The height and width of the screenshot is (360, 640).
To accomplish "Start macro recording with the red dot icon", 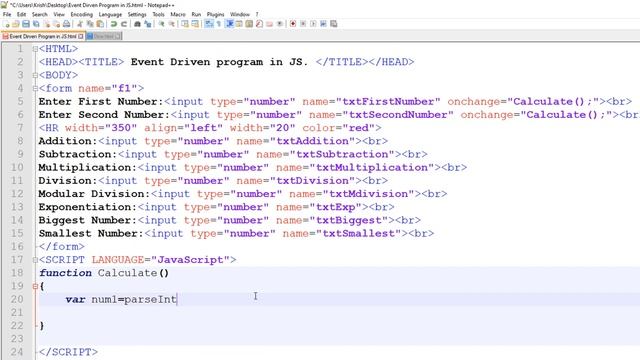I will (x=293, y=24).
